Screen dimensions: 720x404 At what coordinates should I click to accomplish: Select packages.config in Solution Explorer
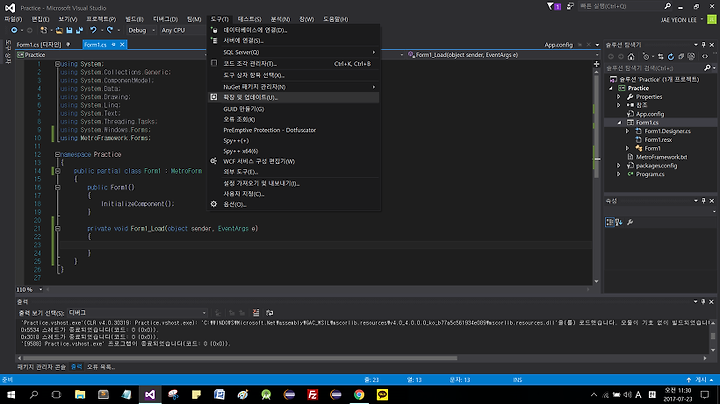pos(656,166)
